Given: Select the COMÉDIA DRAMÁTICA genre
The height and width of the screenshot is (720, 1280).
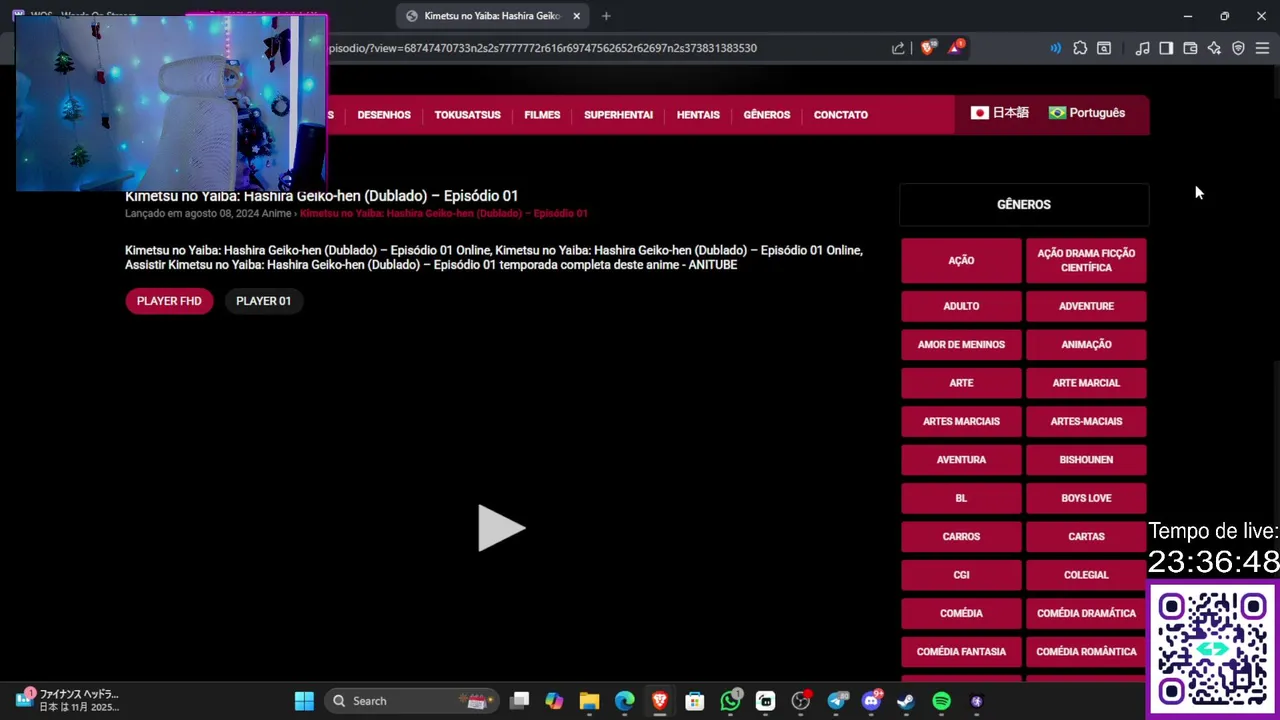Looking at the screenshot, I should pyautogui.click(x=1086, y=613).
